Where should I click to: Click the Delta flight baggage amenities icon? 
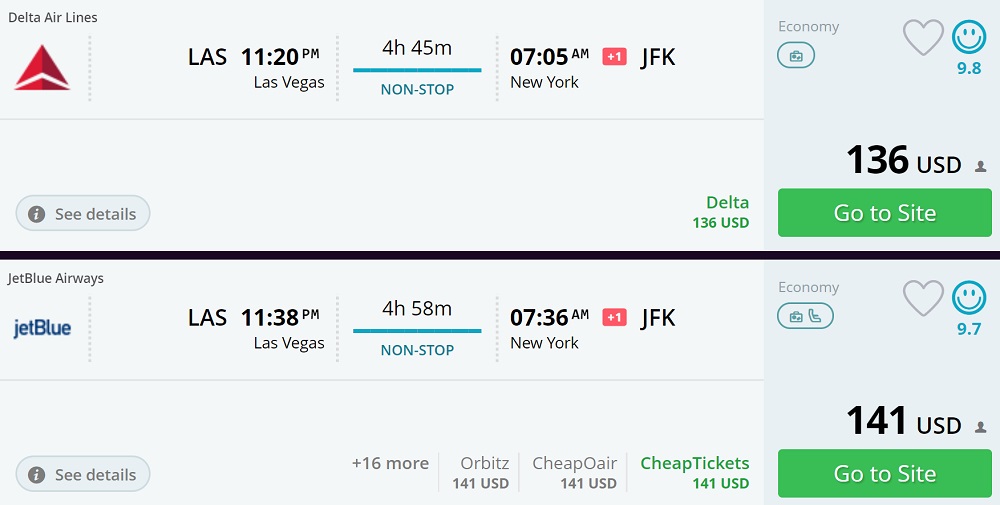click(x=796, y=56)
